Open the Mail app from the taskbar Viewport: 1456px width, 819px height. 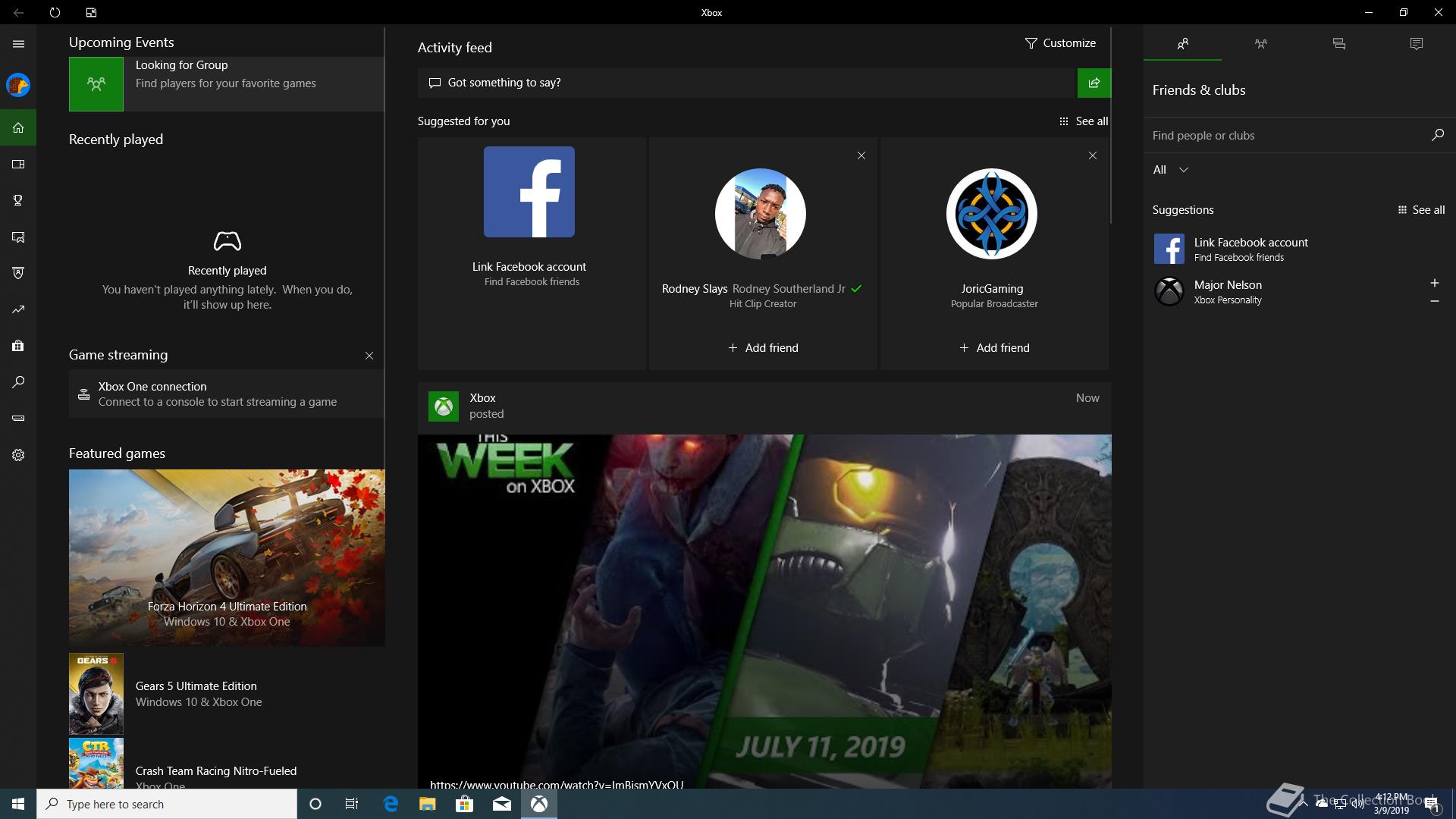(502, 804)
